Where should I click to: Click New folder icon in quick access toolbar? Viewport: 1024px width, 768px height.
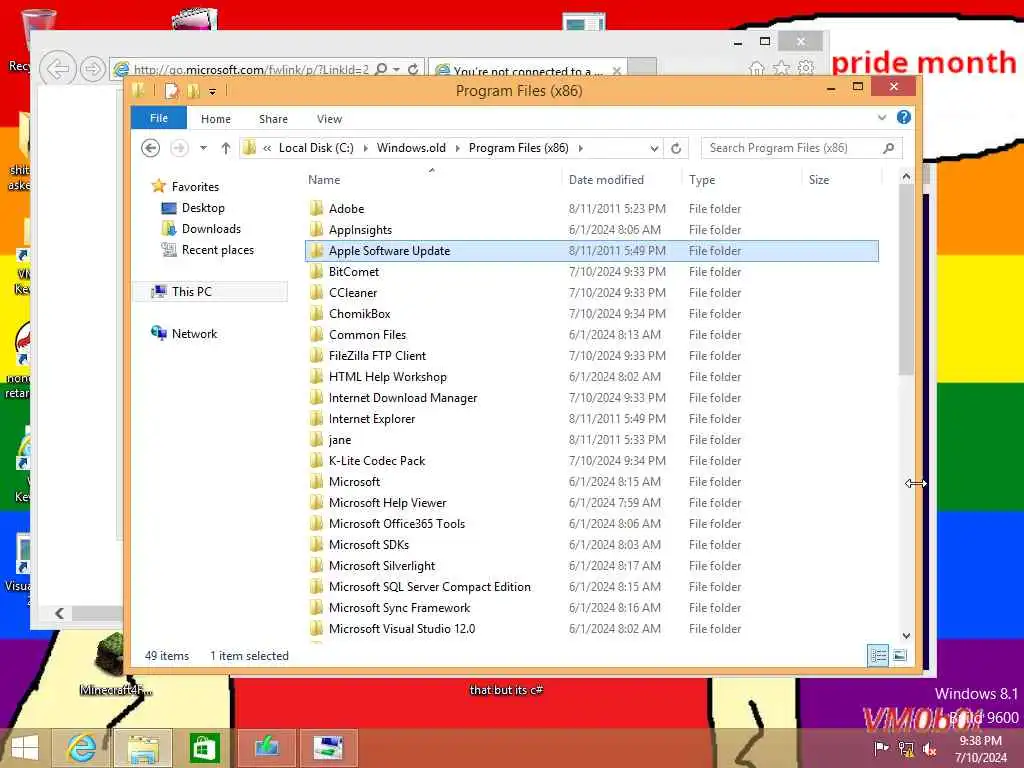(194, 91)
